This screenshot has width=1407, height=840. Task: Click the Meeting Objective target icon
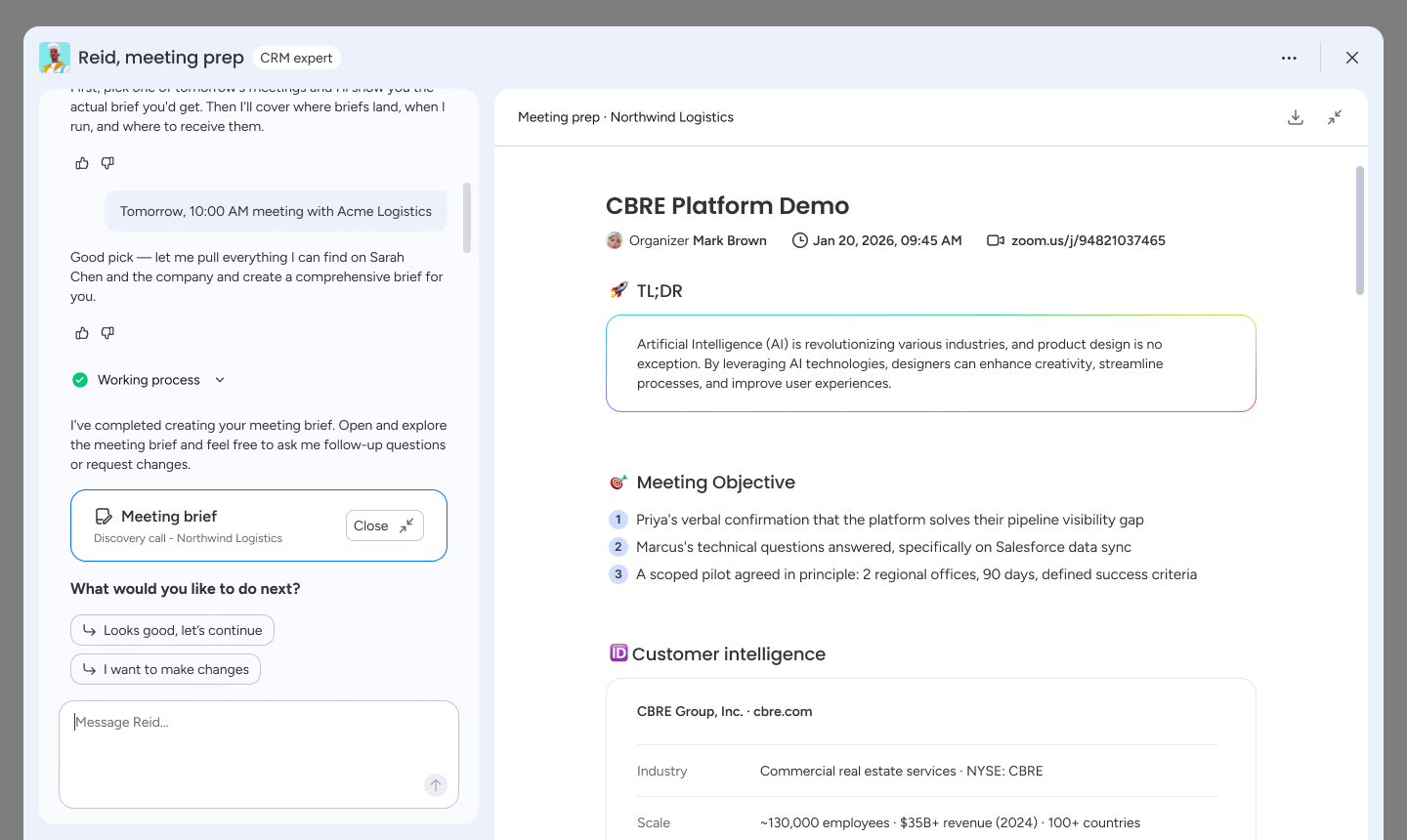[618, 482]
